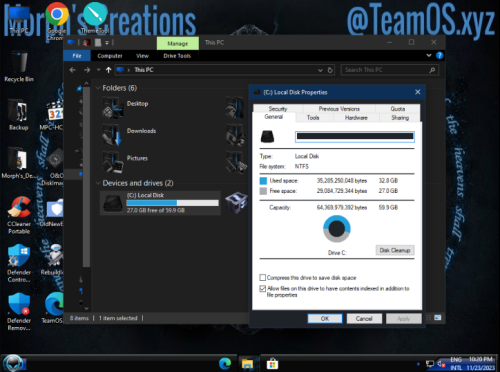This screenshot has height=372, width=500.
Task: Select the (C:) Local Disk drive entry
Action: [160, 203]
